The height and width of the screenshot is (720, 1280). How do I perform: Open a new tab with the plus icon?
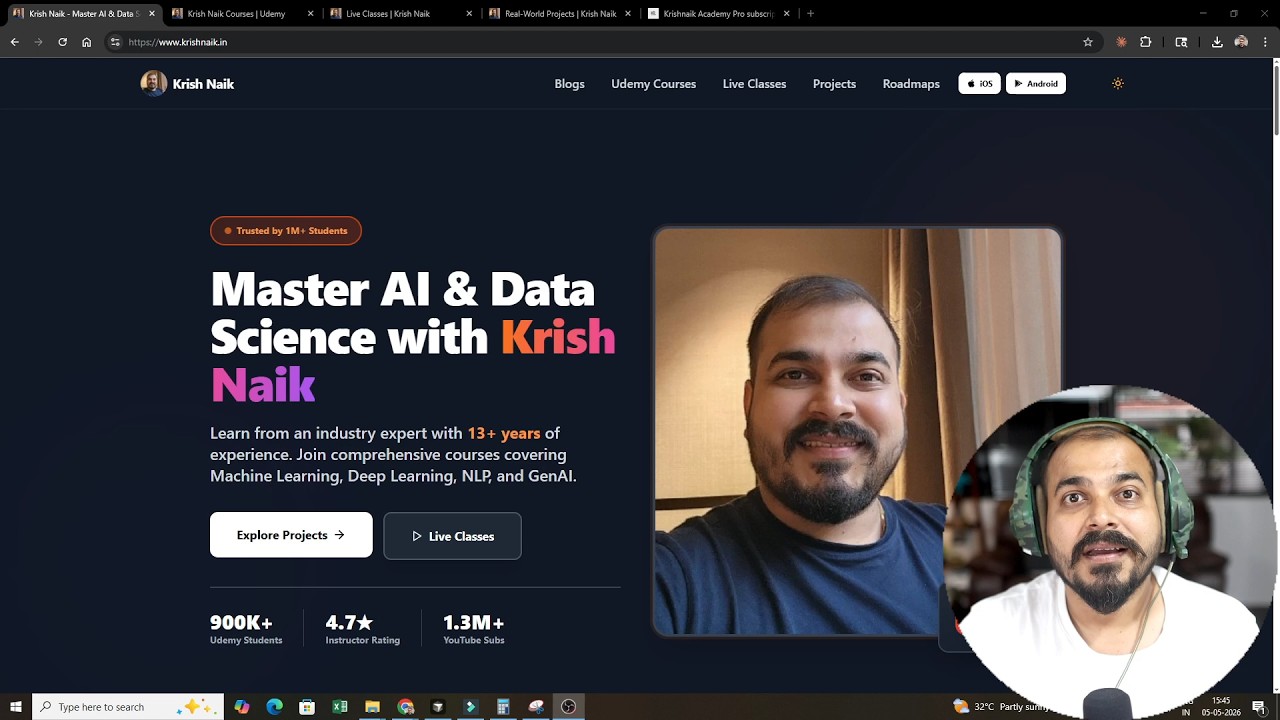coord(810,14)
